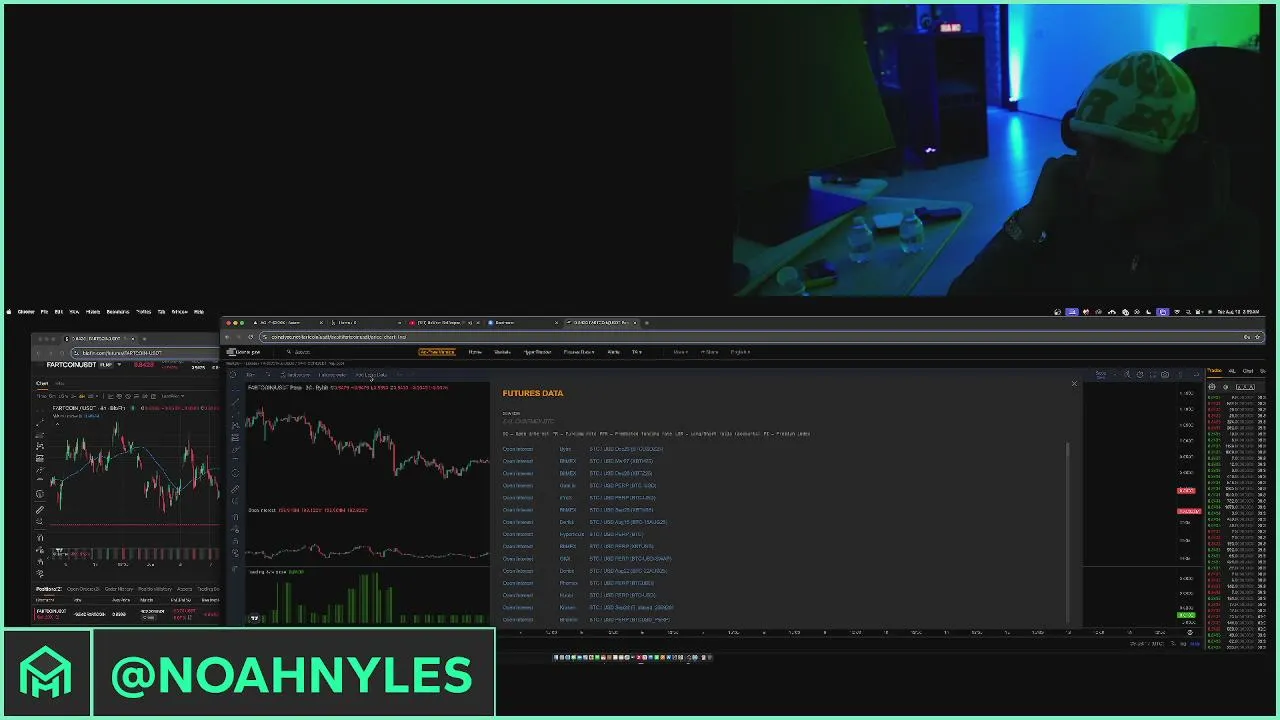Open the Position History tab in the left window
Screen dimensions: 1280x720
tap(155, 589)
